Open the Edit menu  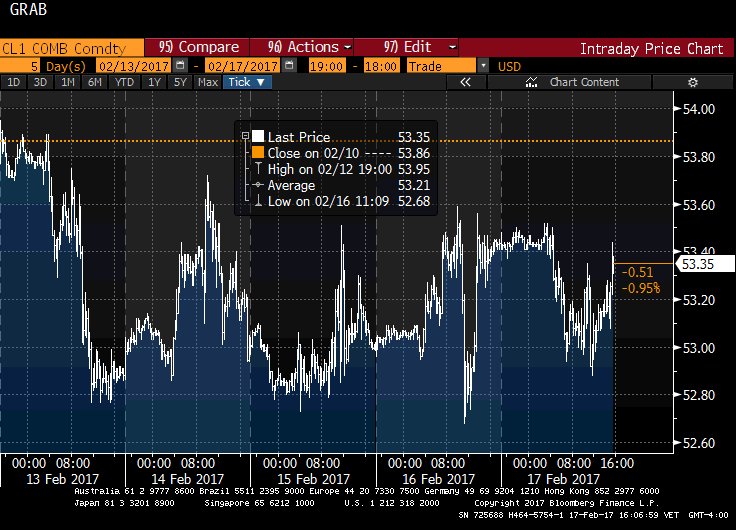tap(420, 47)
